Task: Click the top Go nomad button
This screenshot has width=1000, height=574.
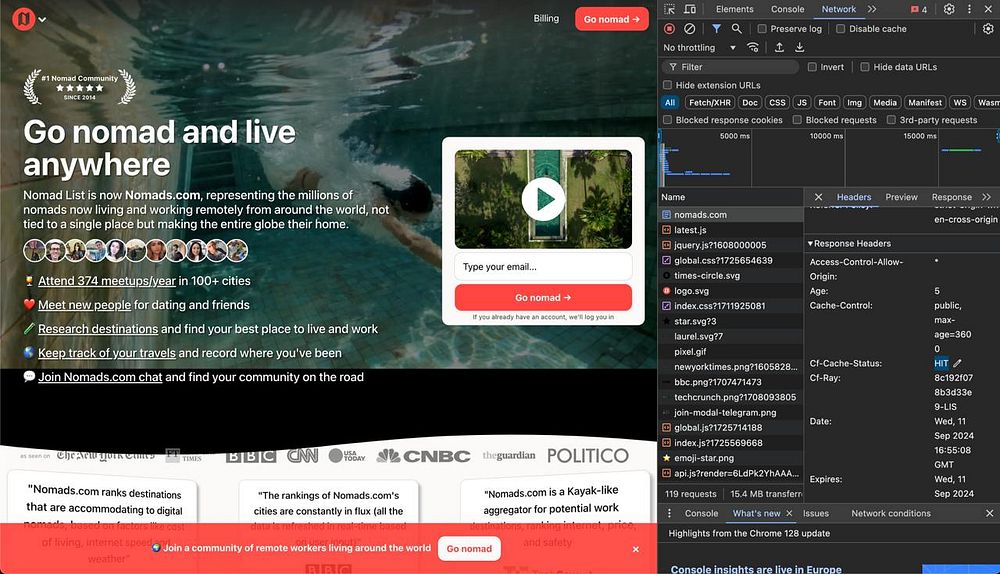Action: click(x=612, y=19)
